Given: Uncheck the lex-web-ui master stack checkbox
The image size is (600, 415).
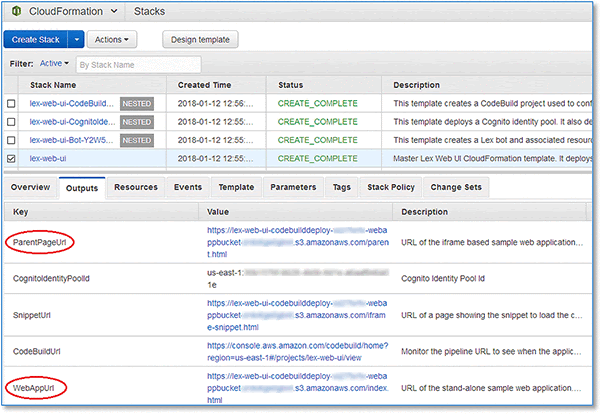Looking at the screenshot, I should pyautogui.click(x=11, y=158).
